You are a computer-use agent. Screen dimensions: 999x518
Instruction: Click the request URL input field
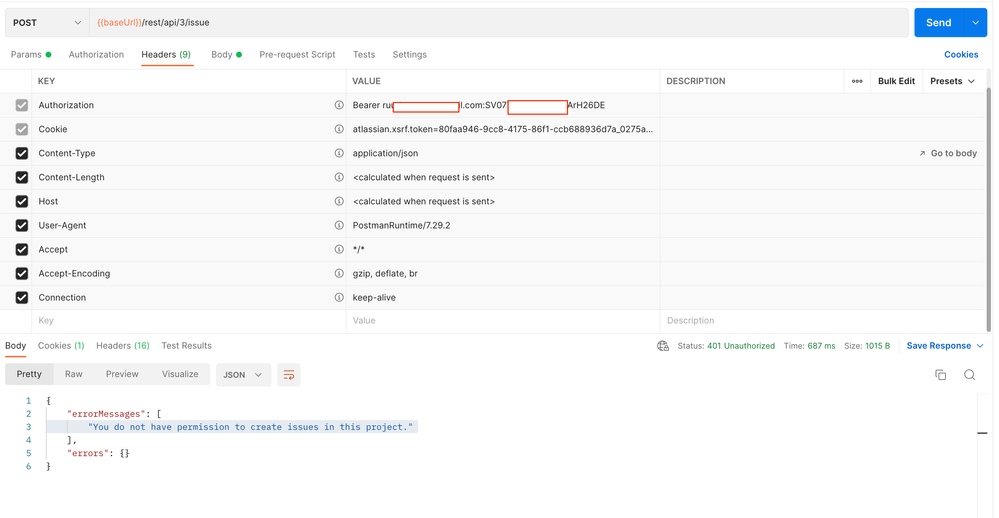pos(498,22)
